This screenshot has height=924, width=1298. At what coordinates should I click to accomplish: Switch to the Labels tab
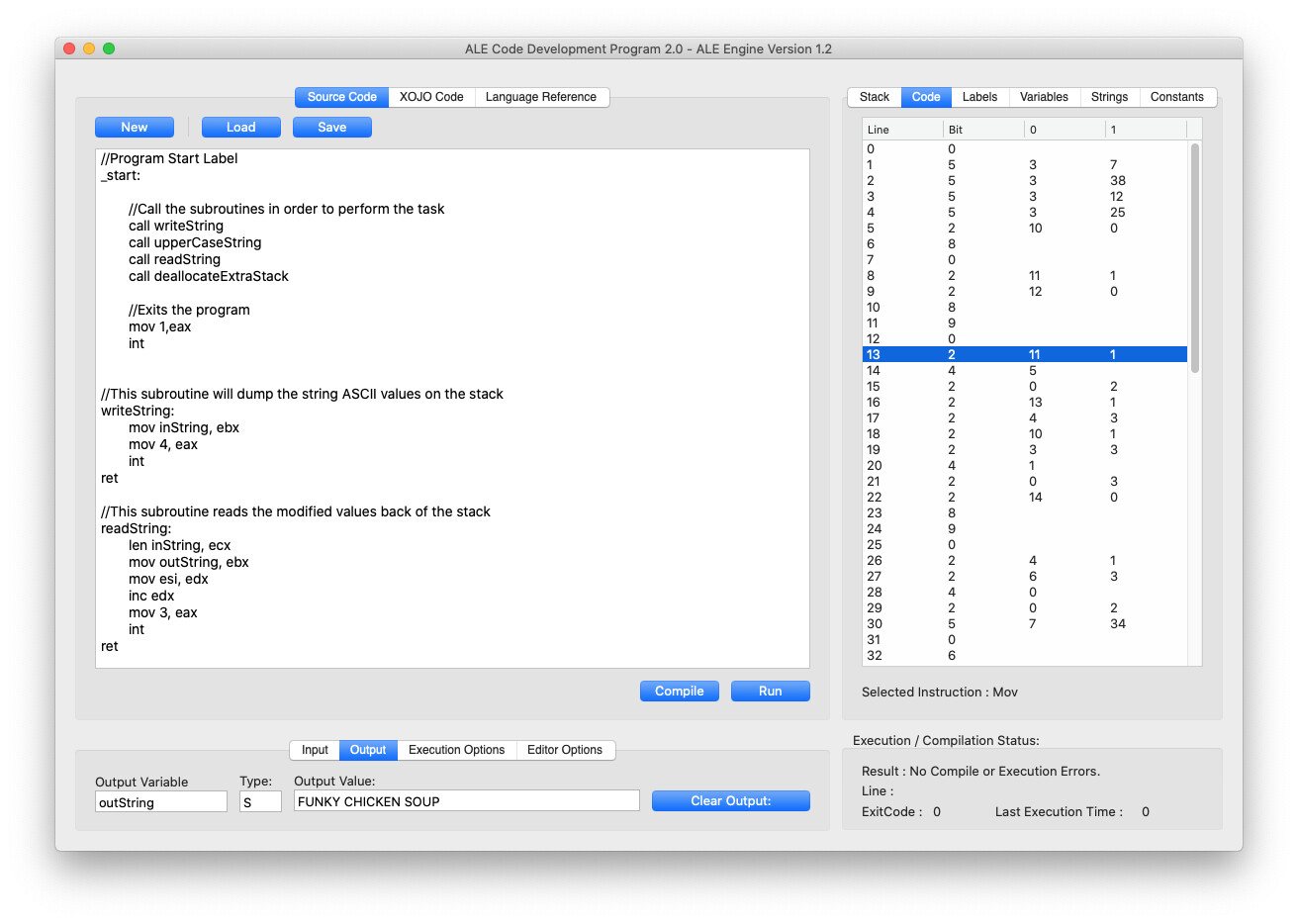979,97
